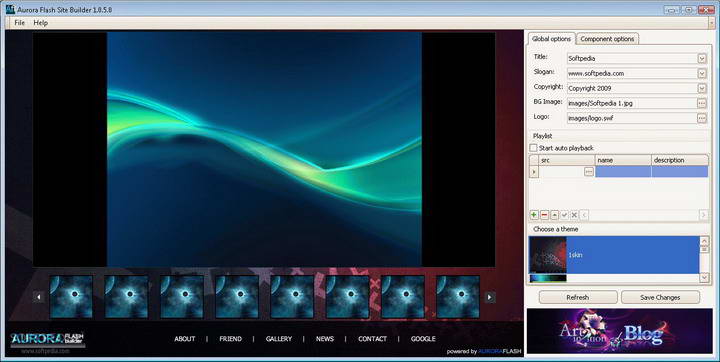Click the playlist src column header

[567, 160]
